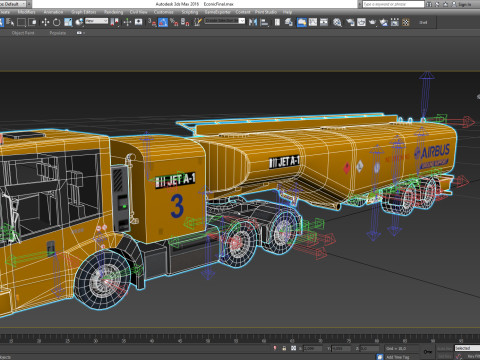Open the Civil View menu
This screenshot has width=480, height=360.
[x=138, y=12]
